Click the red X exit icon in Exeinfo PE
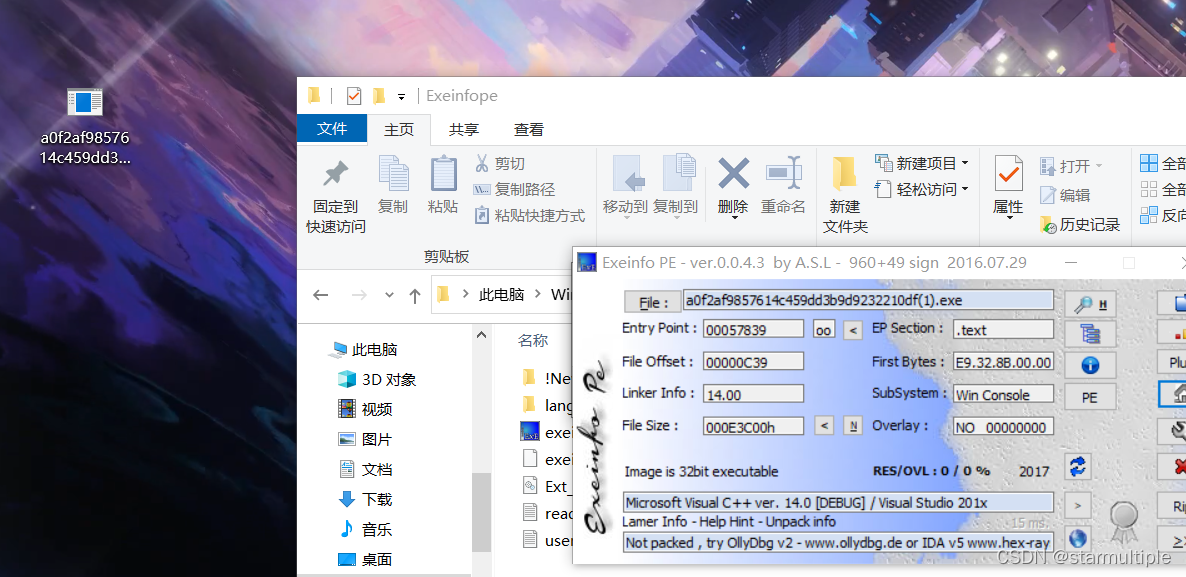The image size is (1186, 577). tap(1173, 466)
